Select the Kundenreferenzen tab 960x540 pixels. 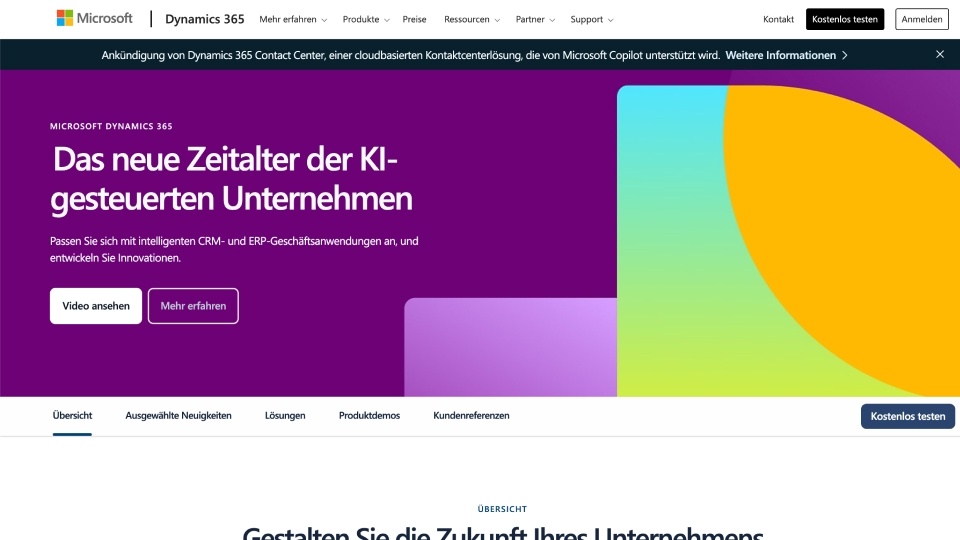click(471, 416)
